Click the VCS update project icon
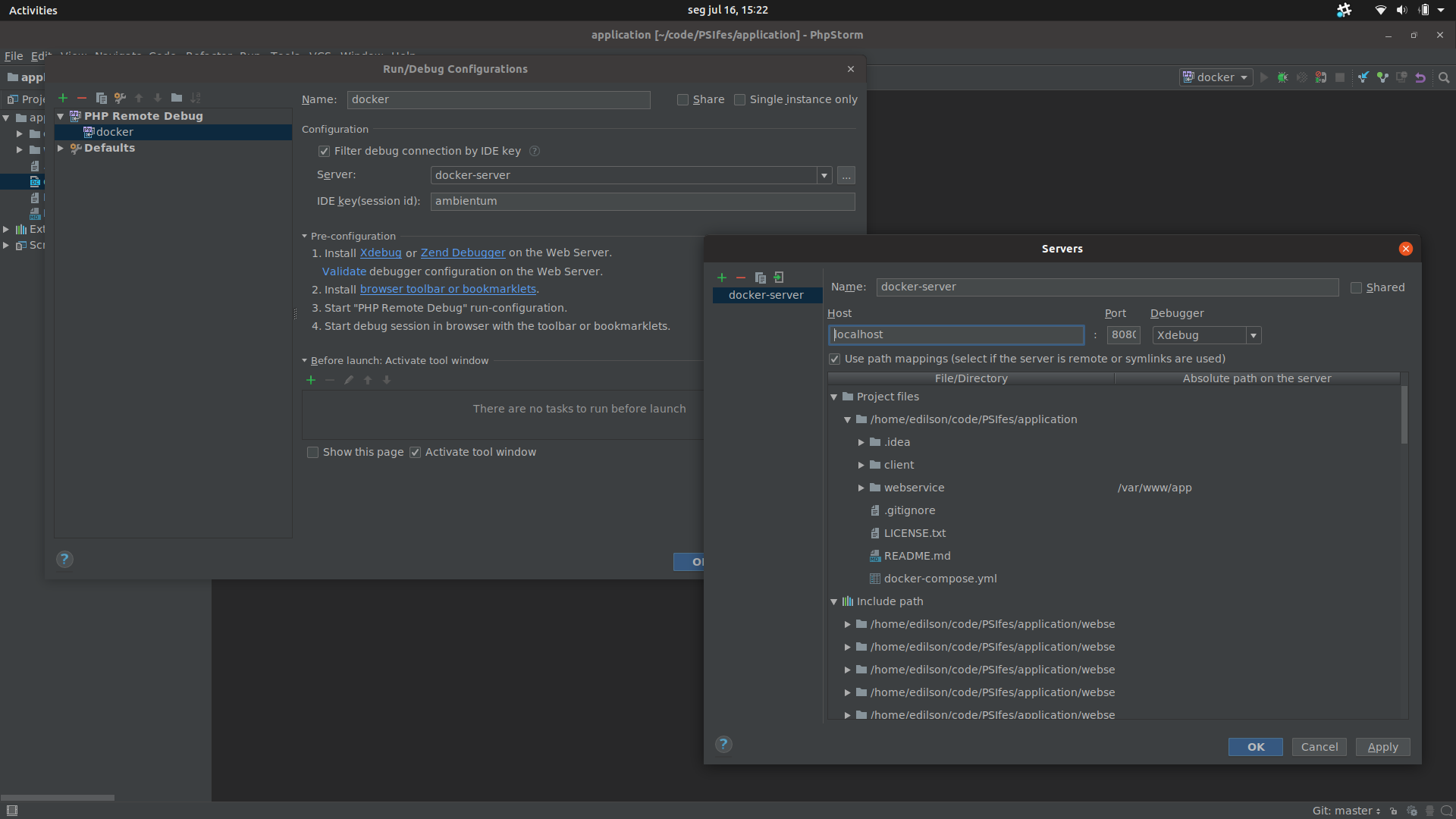This screenshot has height=819, width=1456. coord(1363,77)
